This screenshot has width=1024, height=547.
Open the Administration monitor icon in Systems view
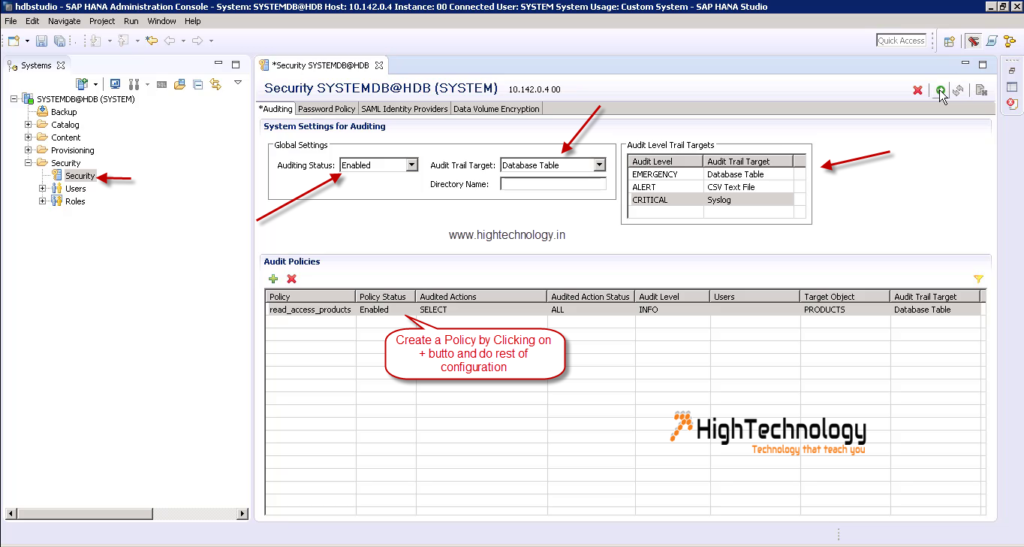pos(115,84)
